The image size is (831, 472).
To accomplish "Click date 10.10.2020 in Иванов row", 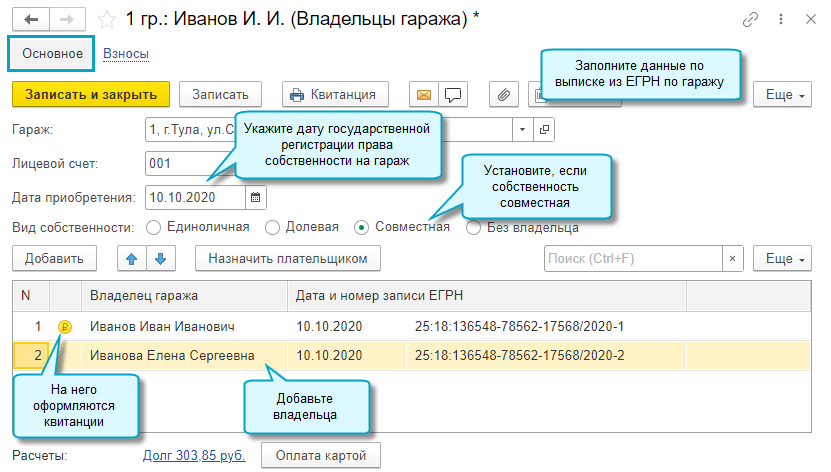I will [x=329, y=327].
